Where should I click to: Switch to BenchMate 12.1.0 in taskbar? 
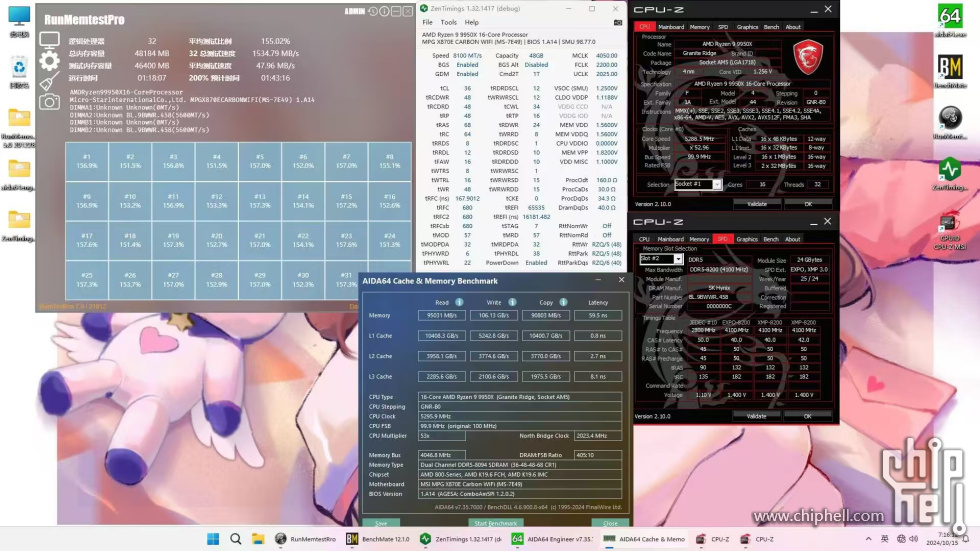(x=378, y=539)
